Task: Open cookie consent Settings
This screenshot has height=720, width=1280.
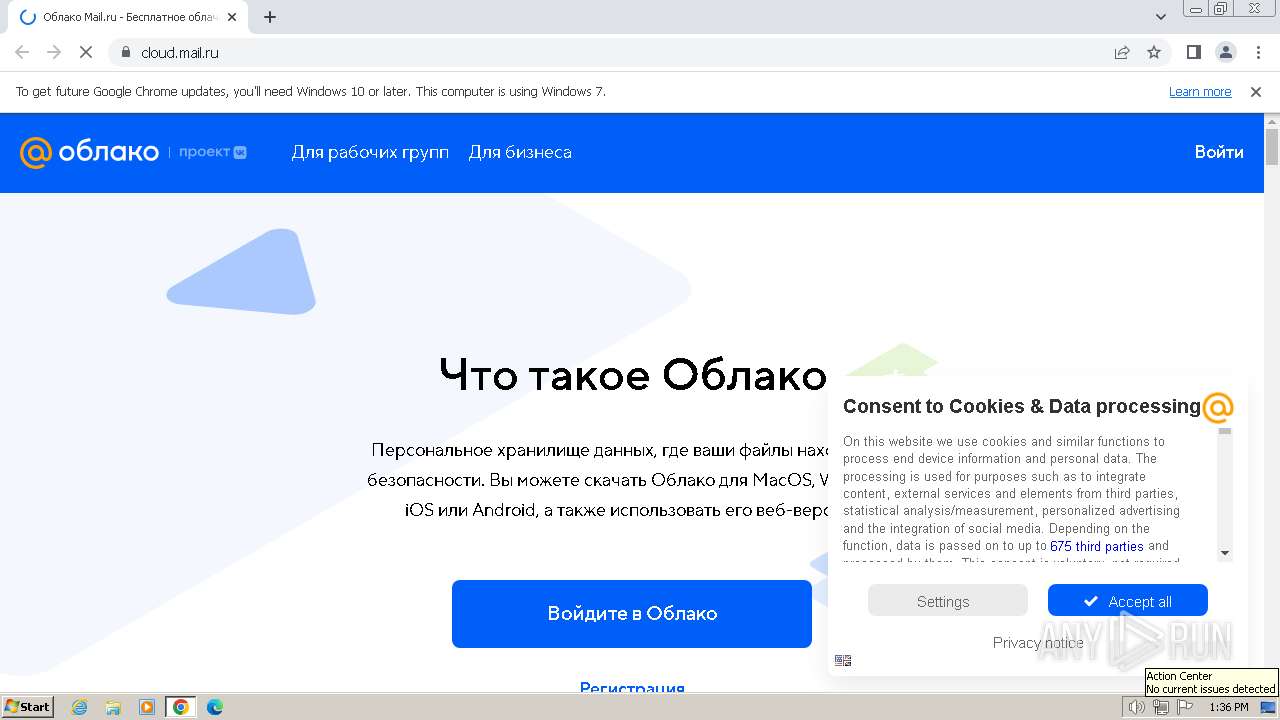Action: pos(947,601)
